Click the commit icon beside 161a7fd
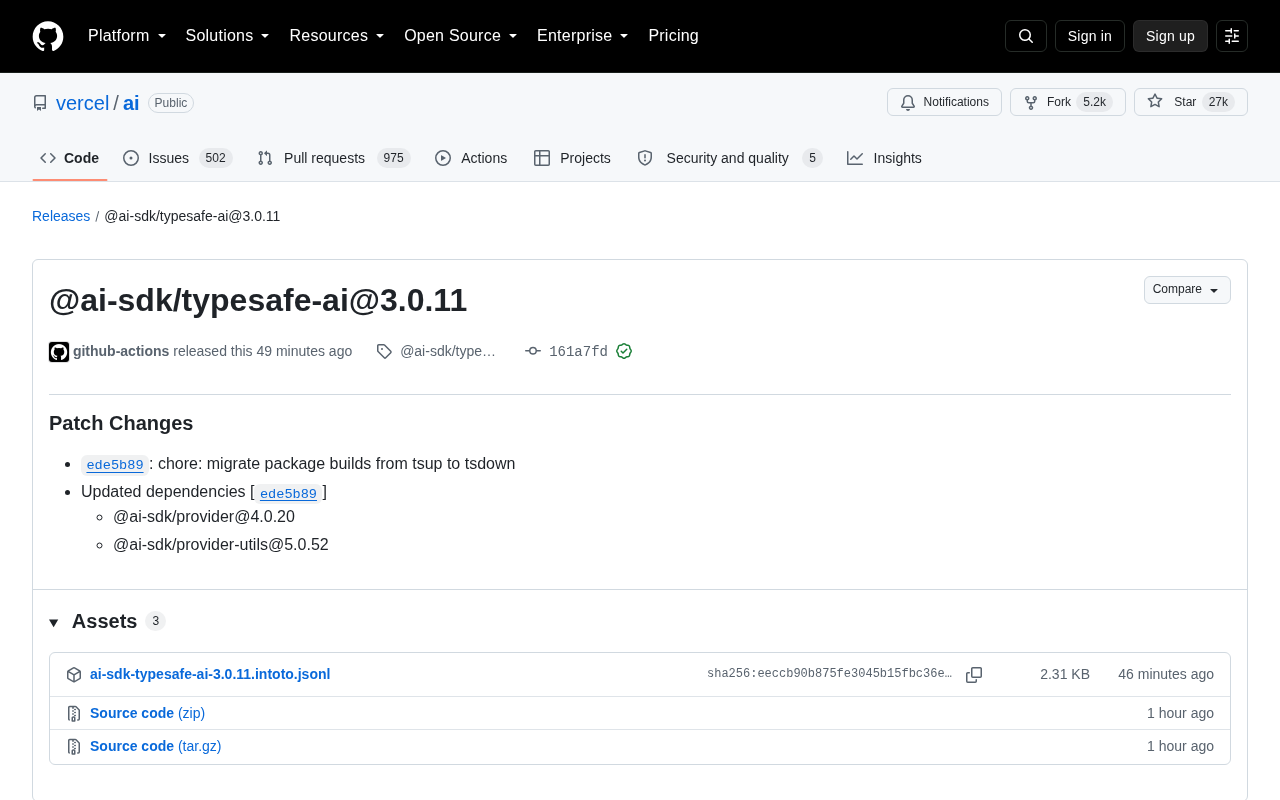The height and width of the screenshot is (800, 1280). [x=533, y=351]
